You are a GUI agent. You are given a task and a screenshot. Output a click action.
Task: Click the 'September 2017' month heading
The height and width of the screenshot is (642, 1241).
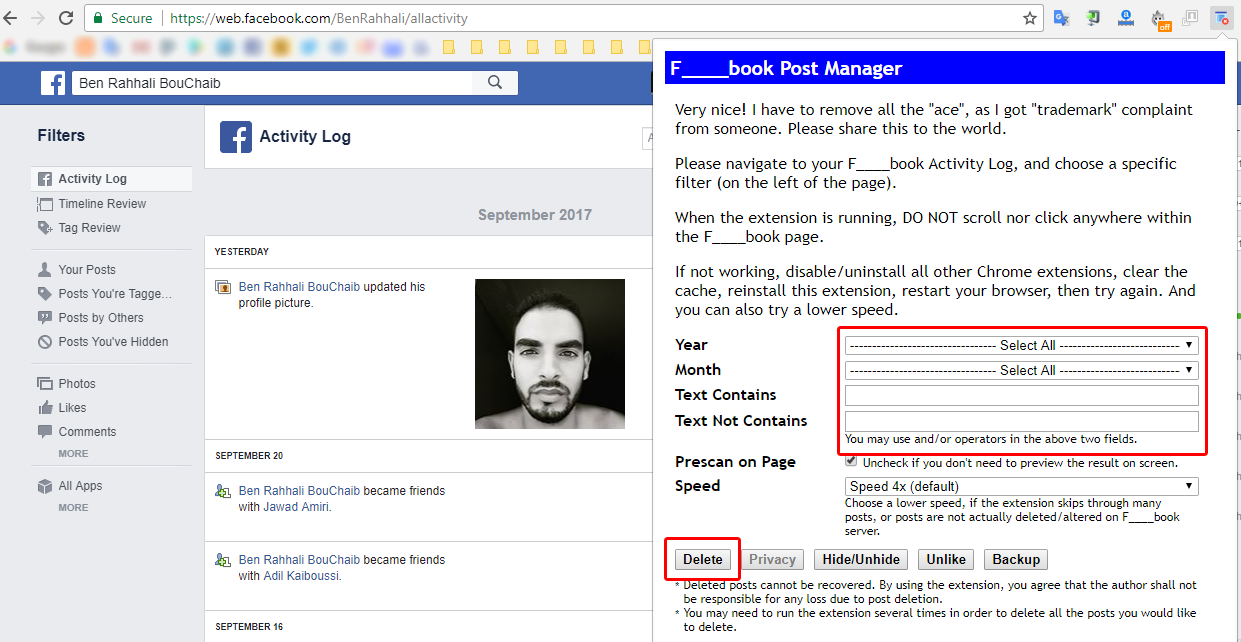point(535,215)
